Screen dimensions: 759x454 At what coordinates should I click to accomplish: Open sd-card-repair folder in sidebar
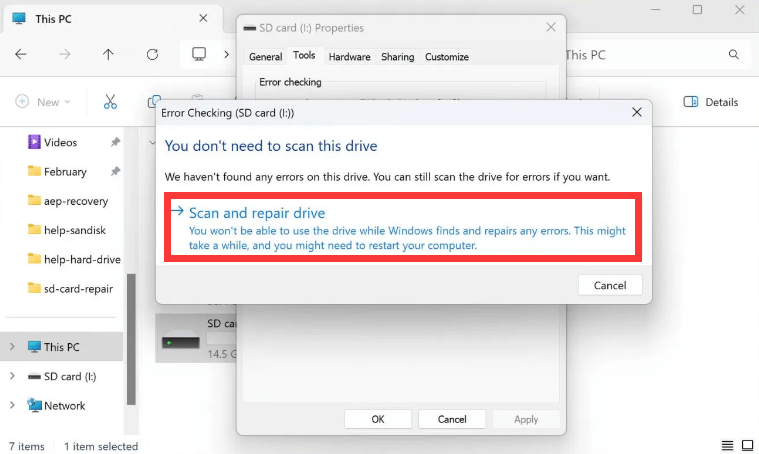pos(78,288)
